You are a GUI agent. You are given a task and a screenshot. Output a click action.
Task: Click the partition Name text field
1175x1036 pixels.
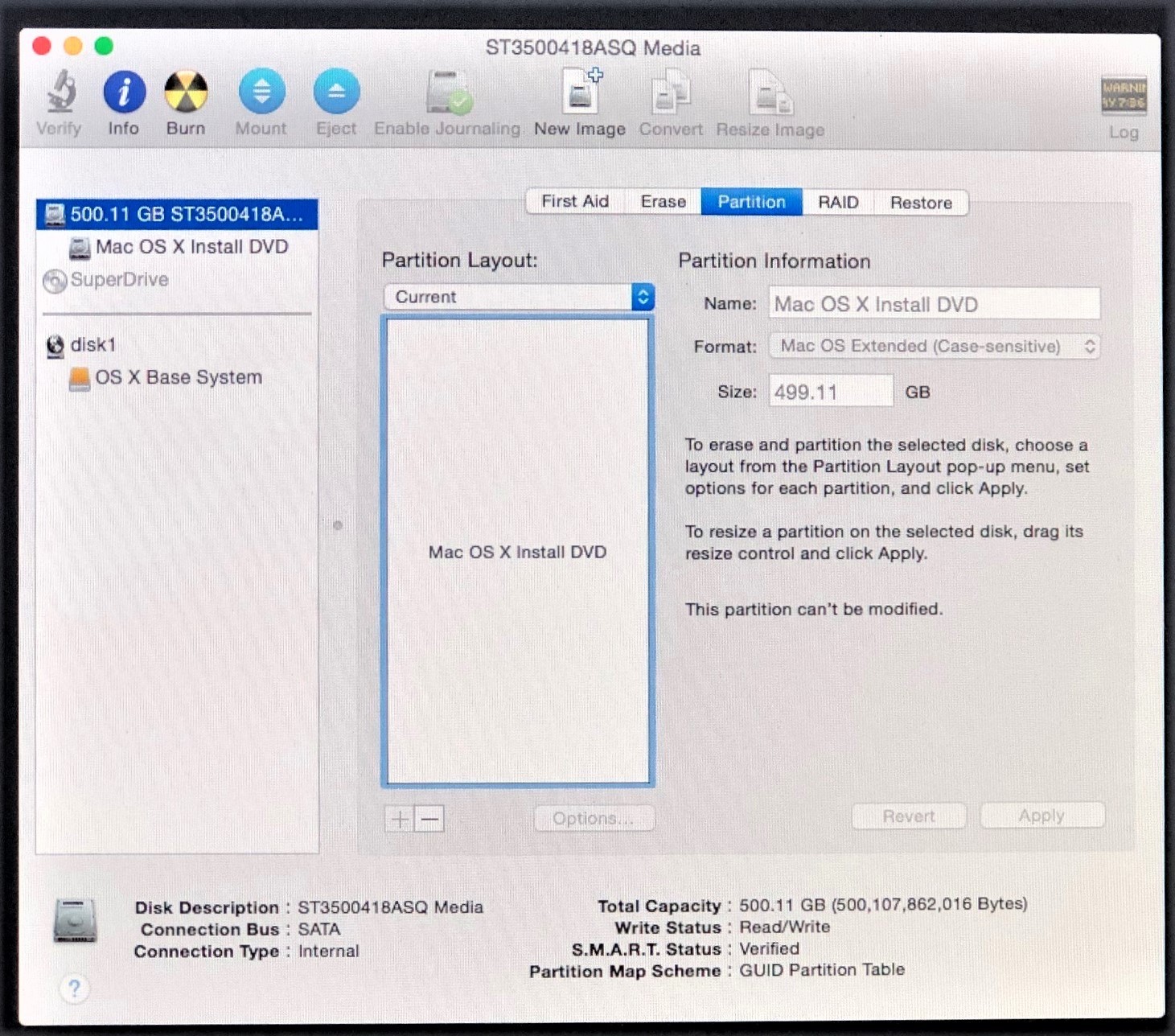935,304
